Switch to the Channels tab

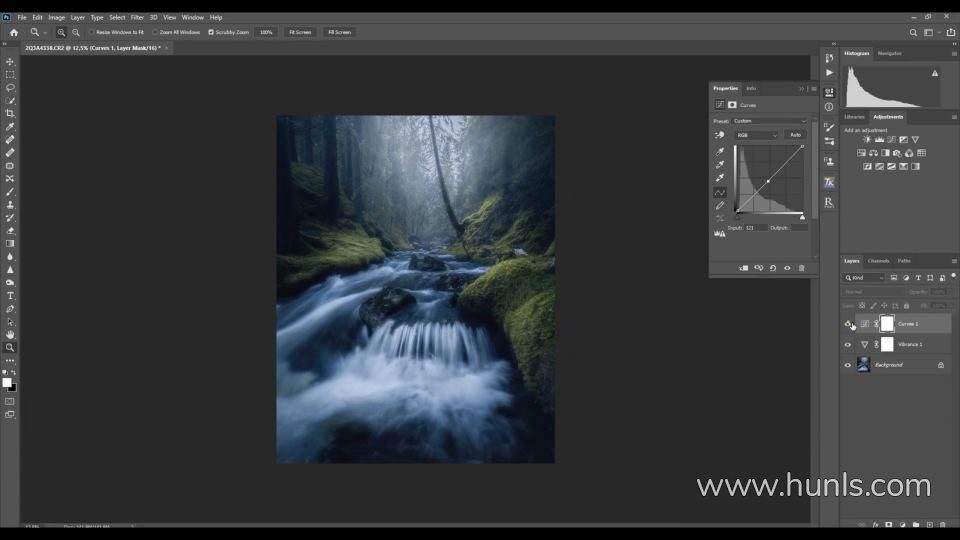pos(878,261)
